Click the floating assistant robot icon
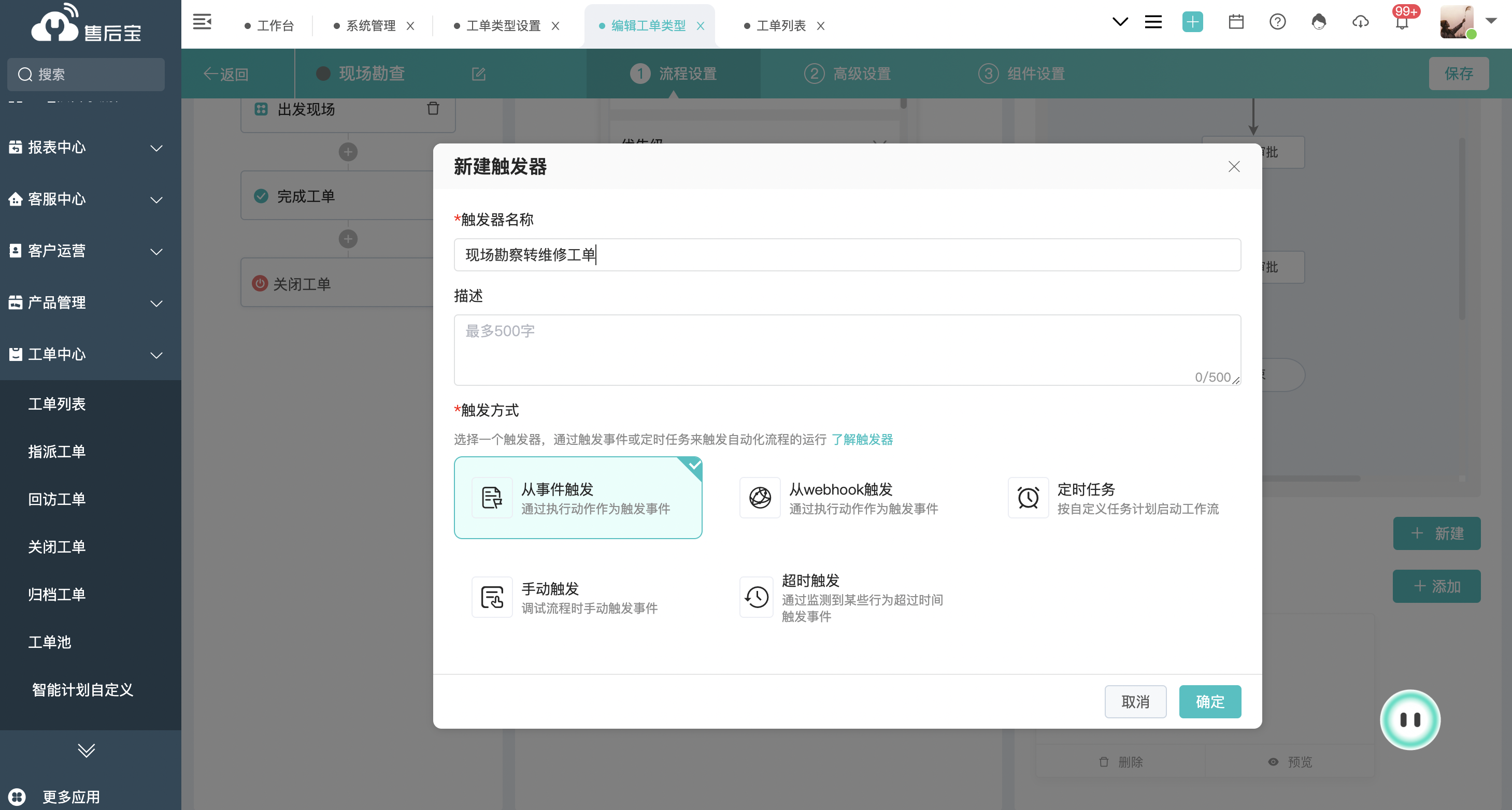 click(1409, 720)
